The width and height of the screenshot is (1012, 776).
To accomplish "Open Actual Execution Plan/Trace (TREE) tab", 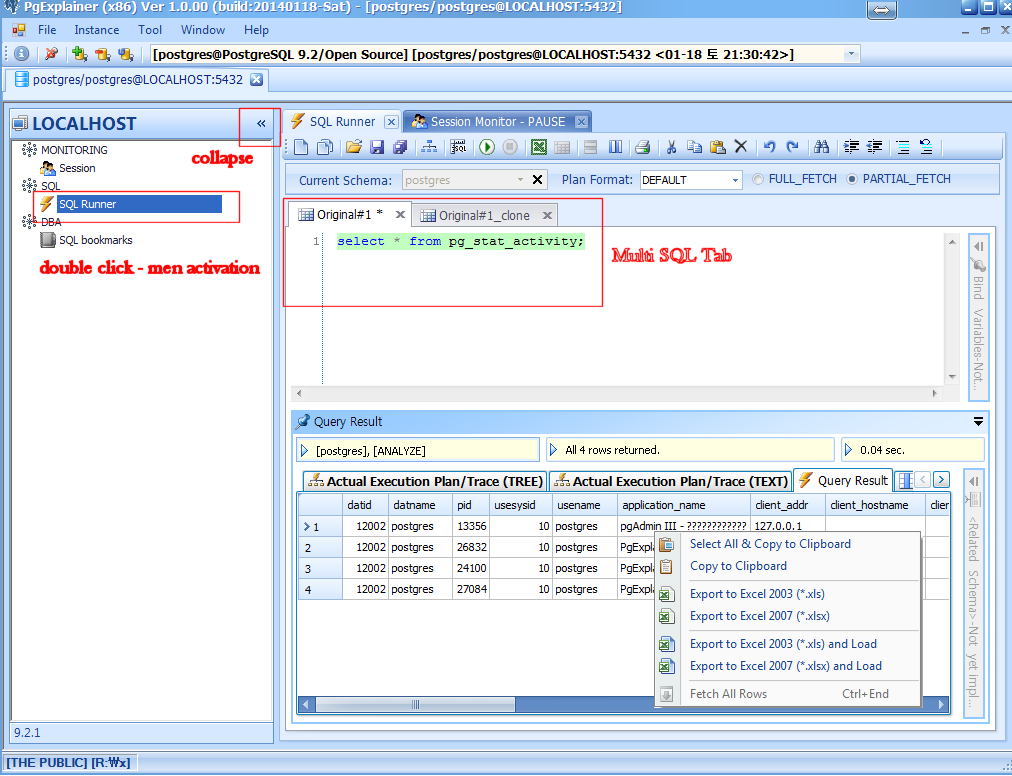I will coord(425,481).
